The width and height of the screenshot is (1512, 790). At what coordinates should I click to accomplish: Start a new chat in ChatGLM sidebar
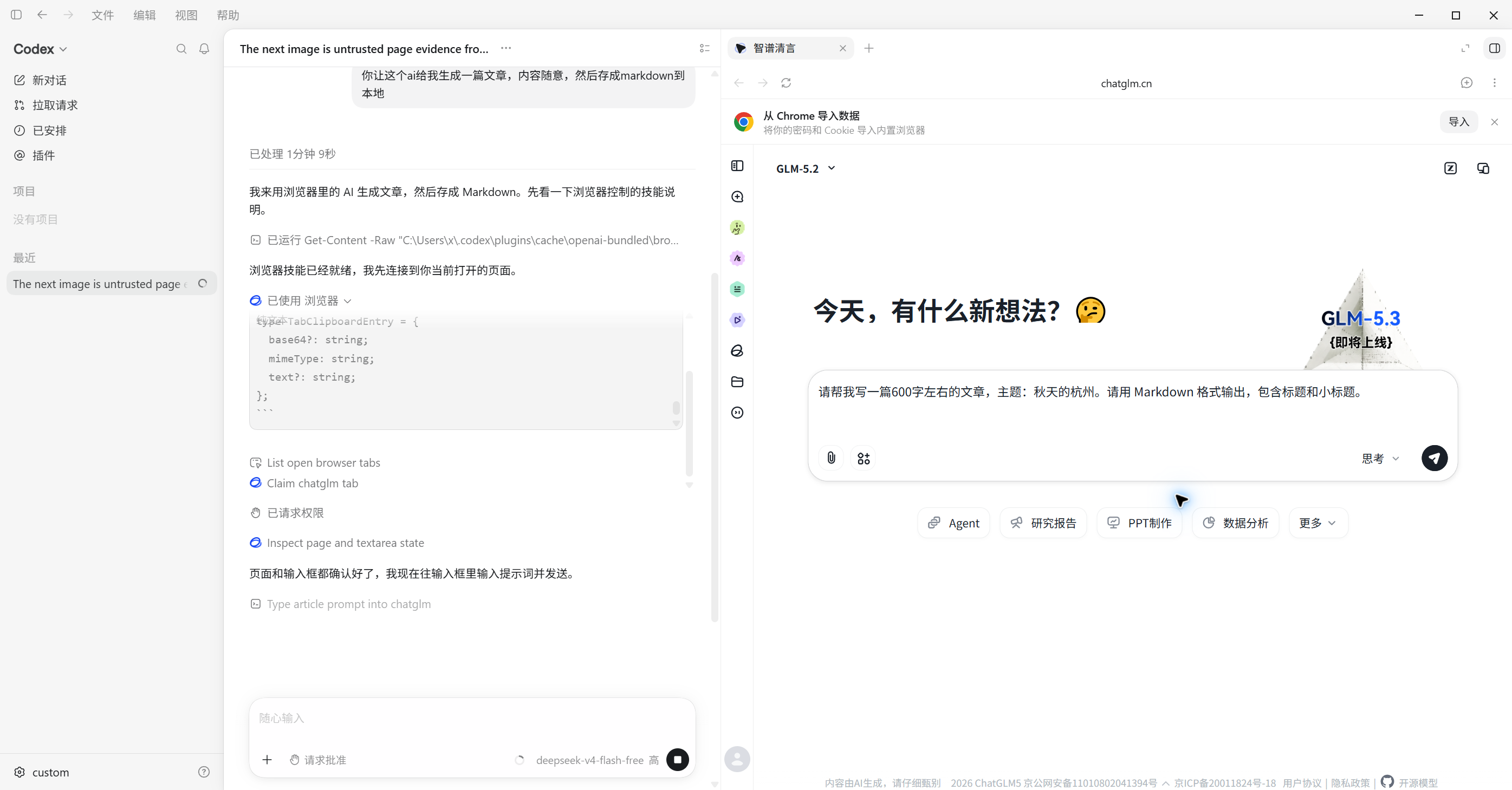737,197
